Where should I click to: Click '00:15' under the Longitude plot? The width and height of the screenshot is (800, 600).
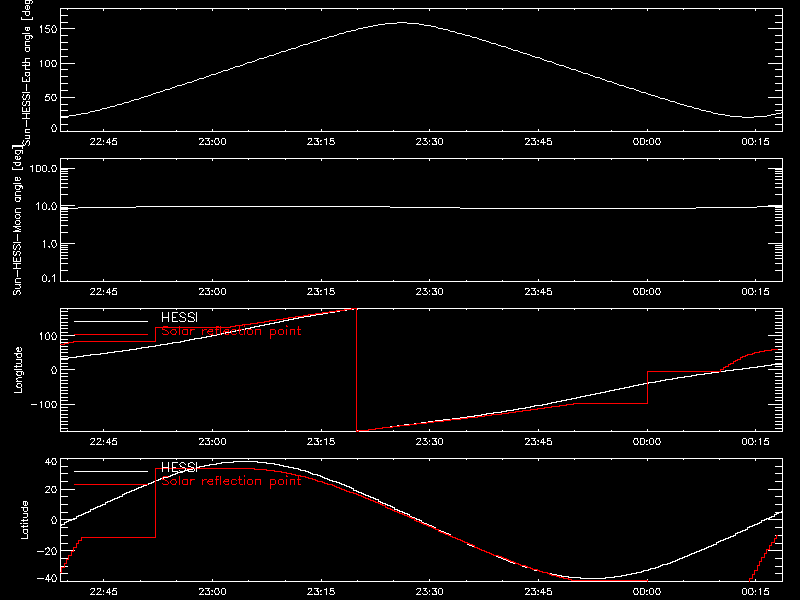tap(756, 442)
